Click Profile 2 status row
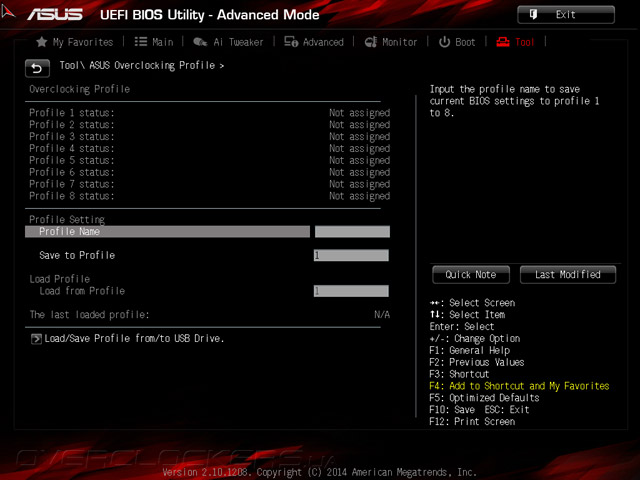 pos(209,125)
